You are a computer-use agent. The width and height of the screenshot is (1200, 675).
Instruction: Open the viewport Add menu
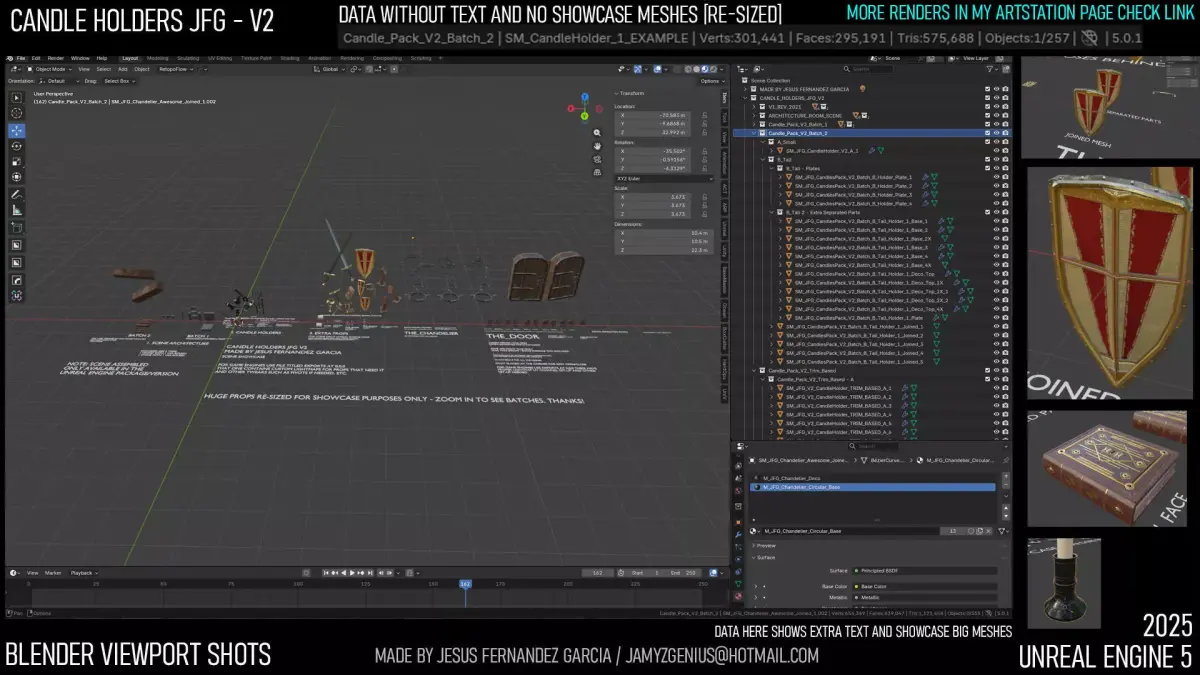(122, 69)
